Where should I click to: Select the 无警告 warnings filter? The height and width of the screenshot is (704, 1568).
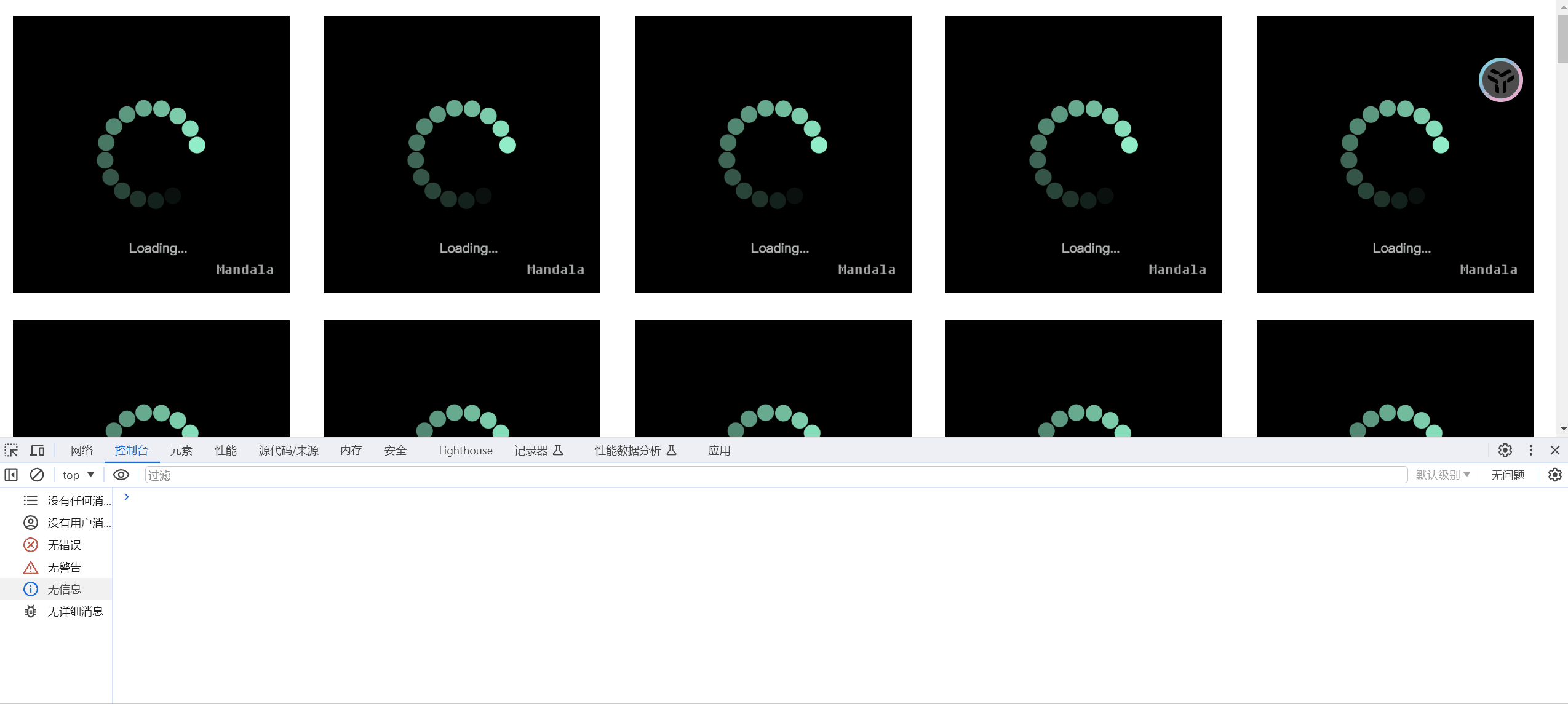[64, 567]
